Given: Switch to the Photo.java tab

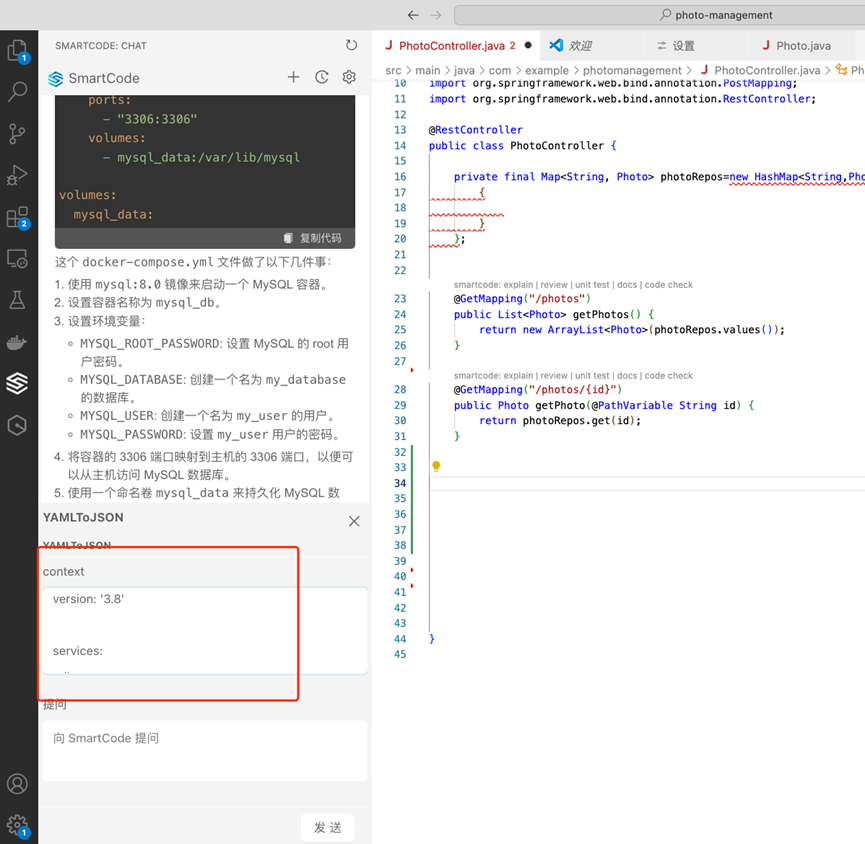Looking at the screenshot, I should 803,46.
